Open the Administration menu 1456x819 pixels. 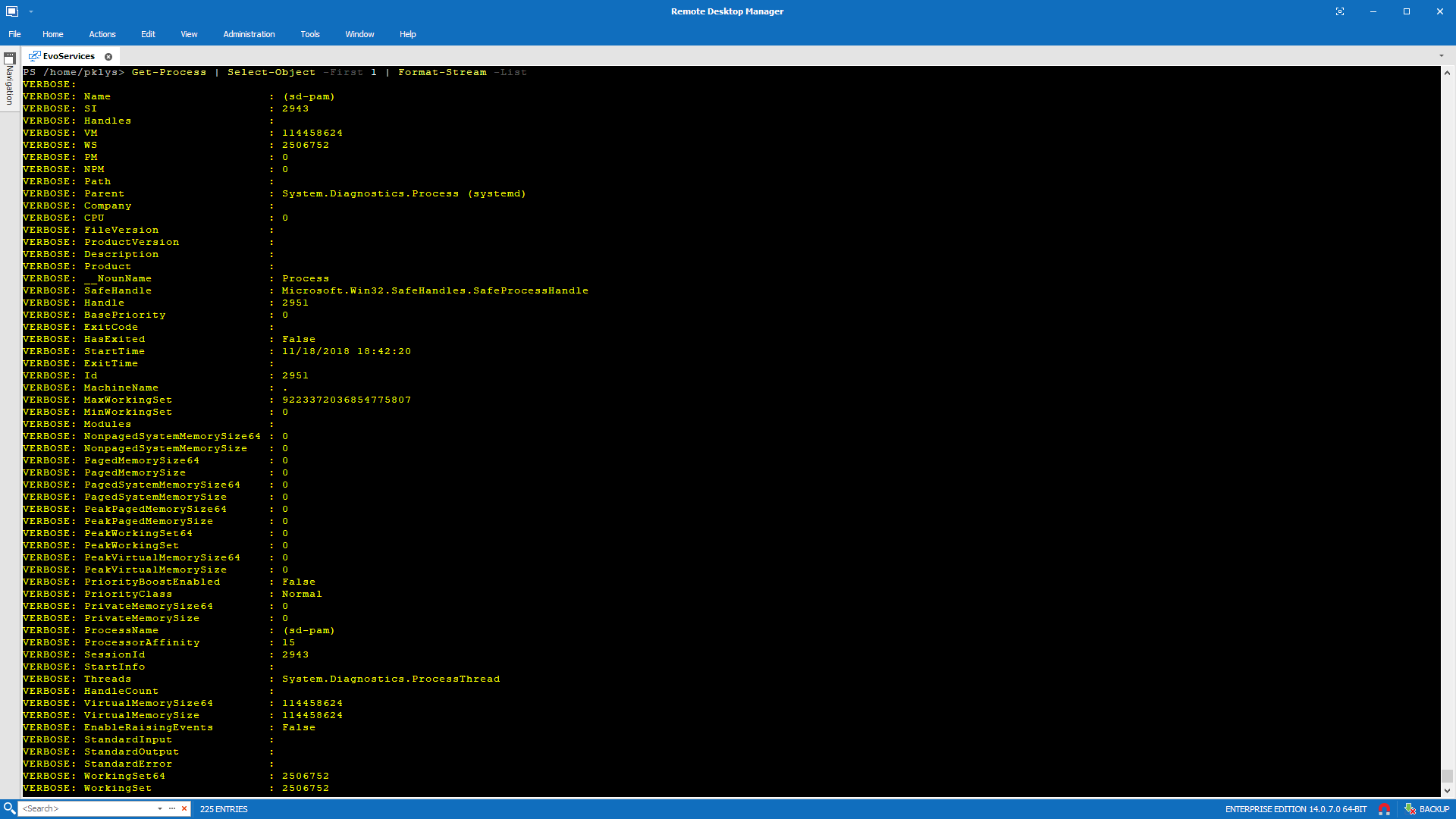point(249,34)
